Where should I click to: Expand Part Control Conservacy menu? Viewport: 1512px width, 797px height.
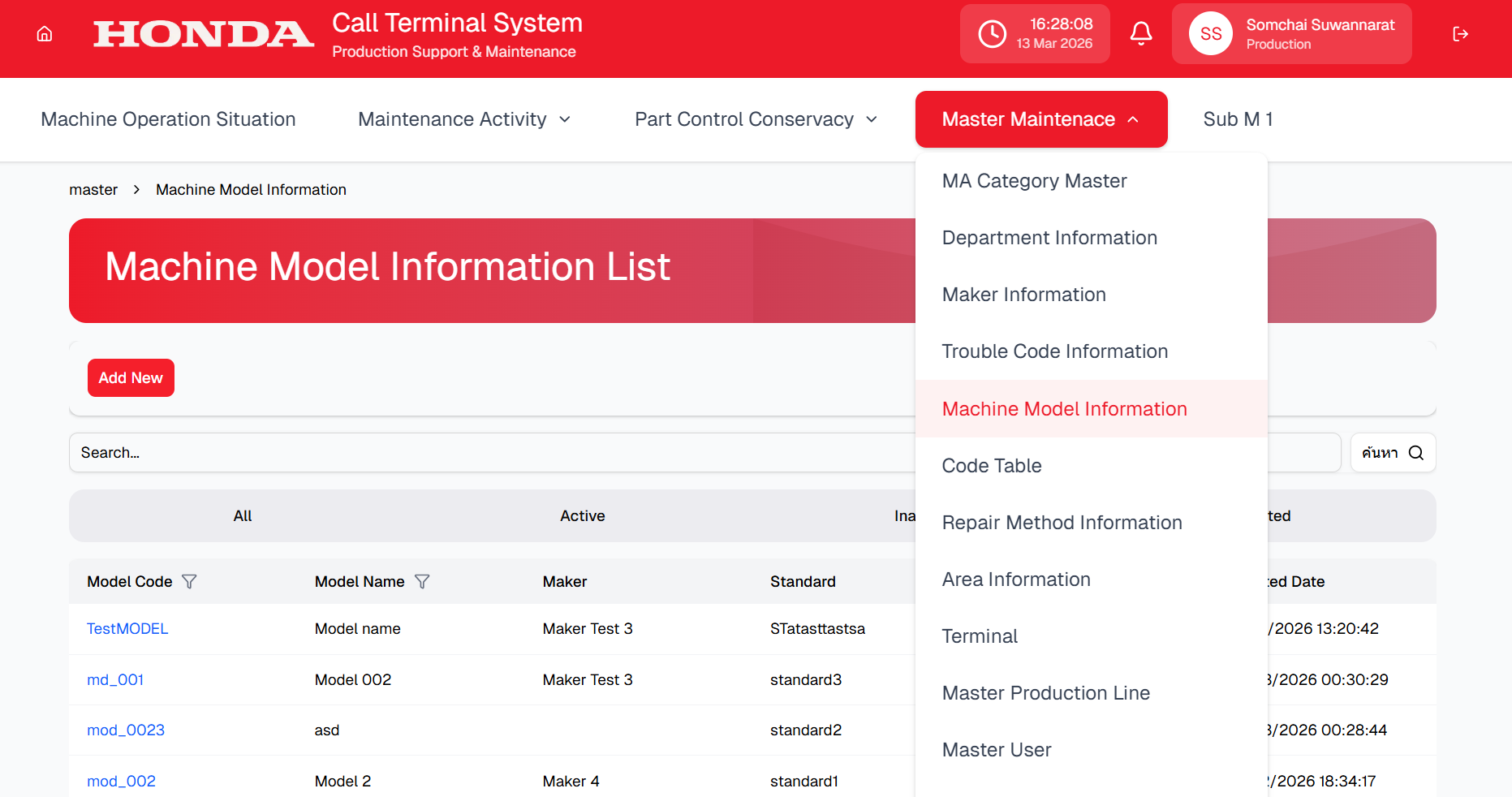click(x=756, y=119)
